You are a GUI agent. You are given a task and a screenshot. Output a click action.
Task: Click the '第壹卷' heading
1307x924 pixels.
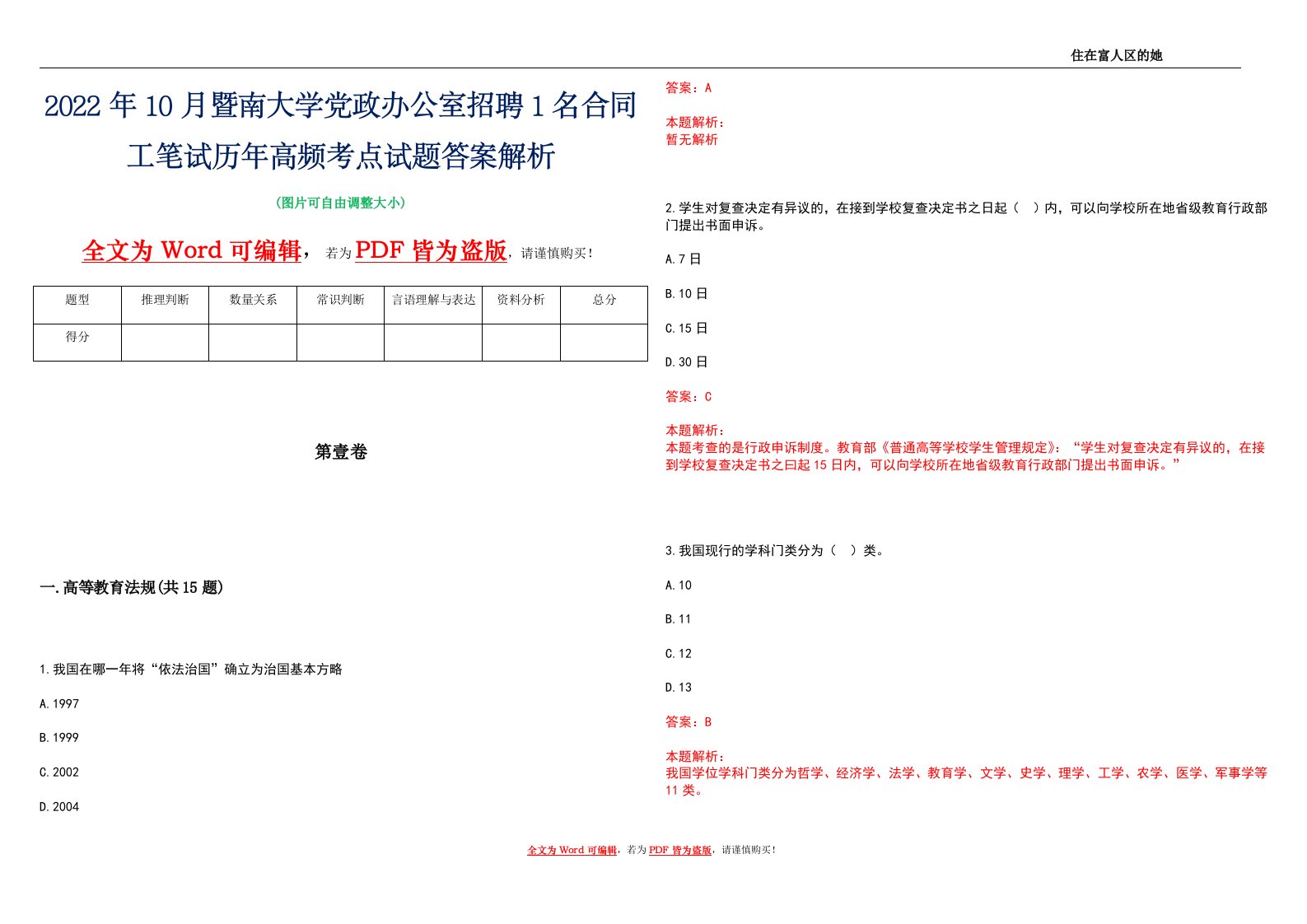click(x=340, y=452)
